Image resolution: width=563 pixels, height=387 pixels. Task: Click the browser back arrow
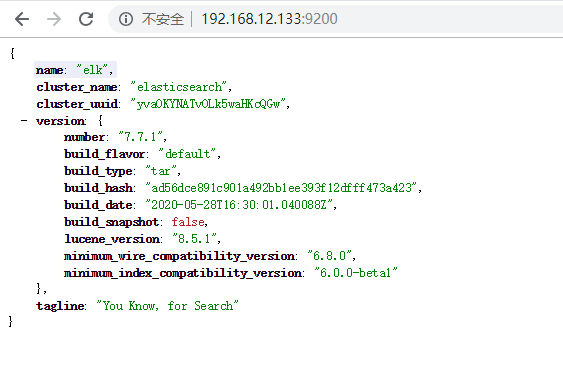point(22,19)
